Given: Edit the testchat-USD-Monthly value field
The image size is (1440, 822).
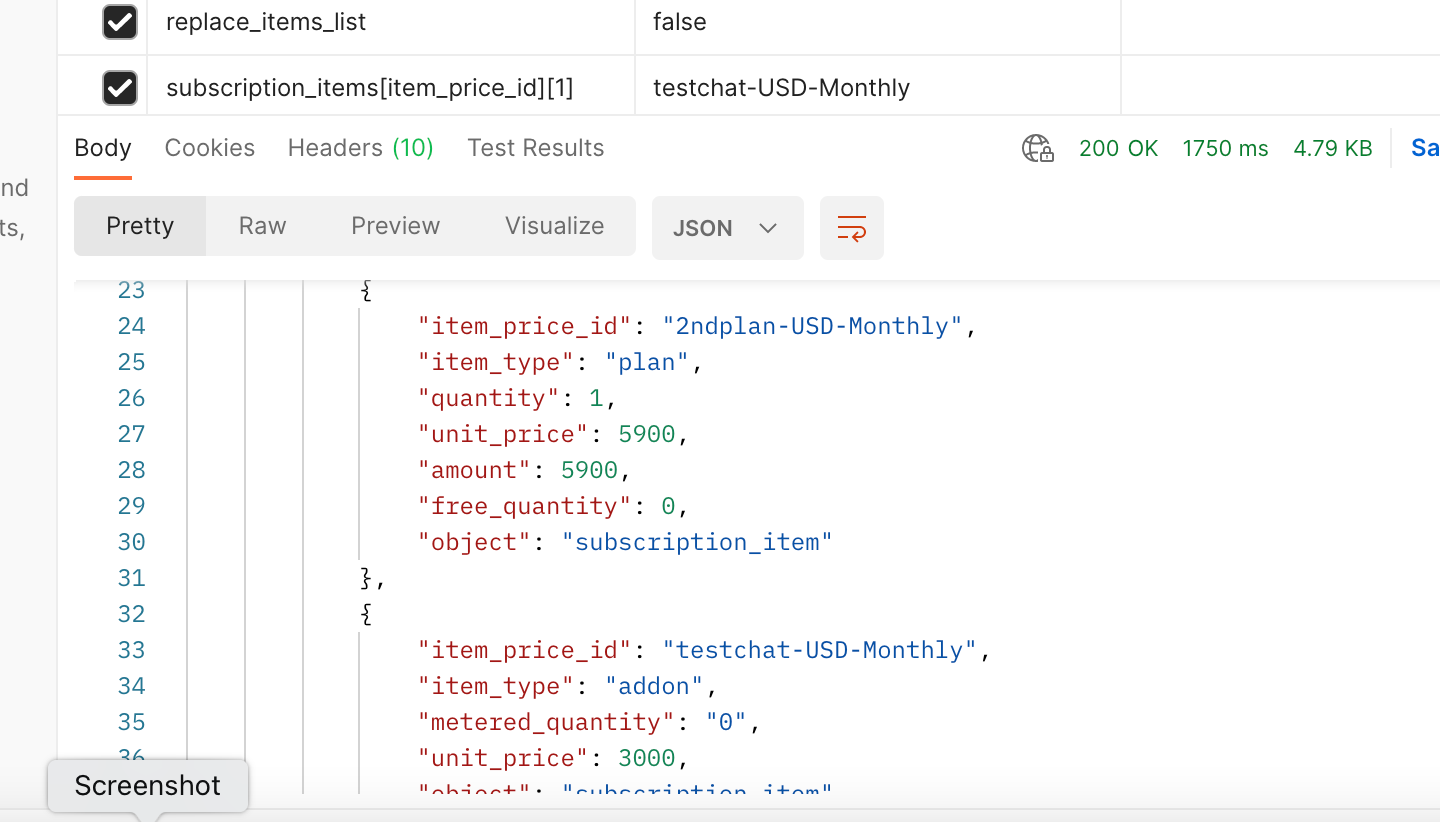Looking at the screenshot, I should tap(876, 88).
